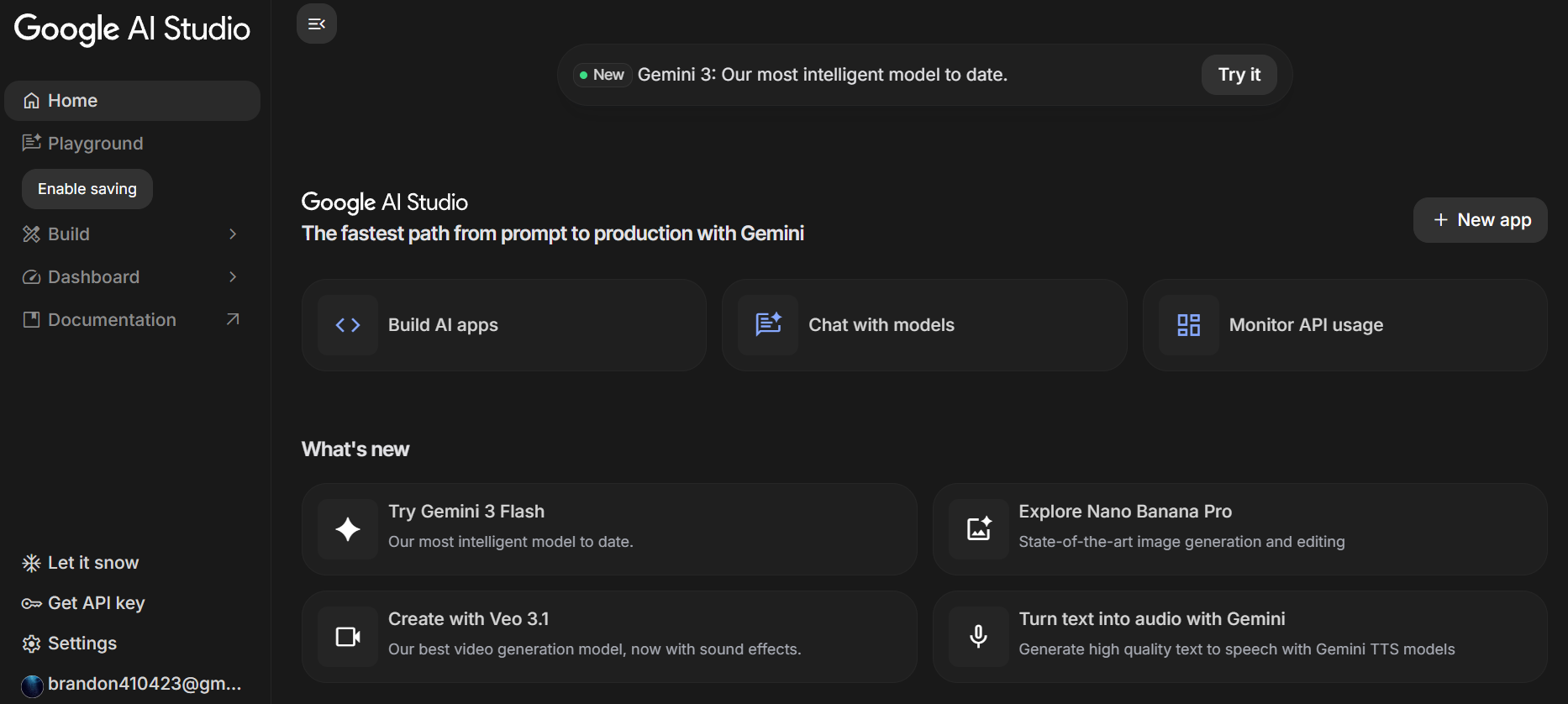
Task: Click the Enable saving button
Action: click(x=87, y=189)
